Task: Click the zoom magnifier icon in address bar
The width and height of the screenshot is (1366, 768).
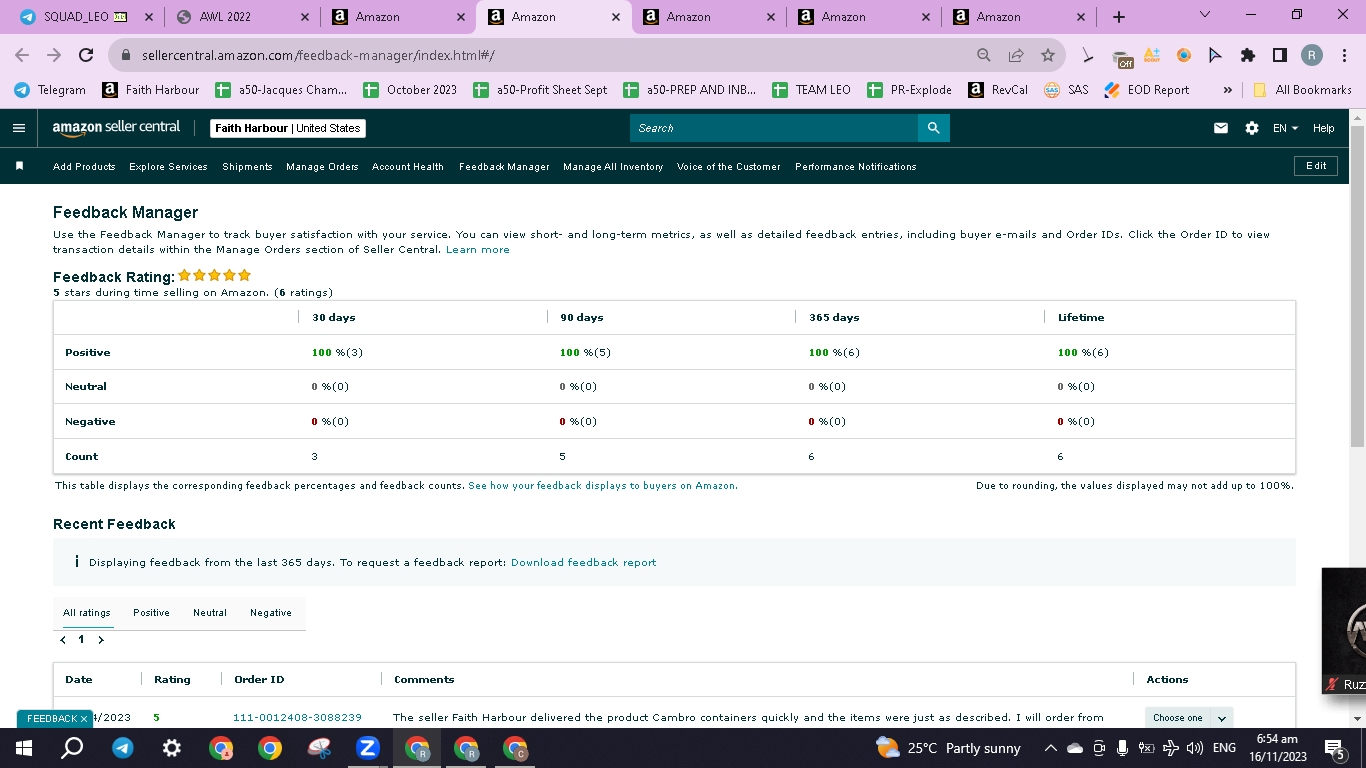Action: click(x=984, y=56)
